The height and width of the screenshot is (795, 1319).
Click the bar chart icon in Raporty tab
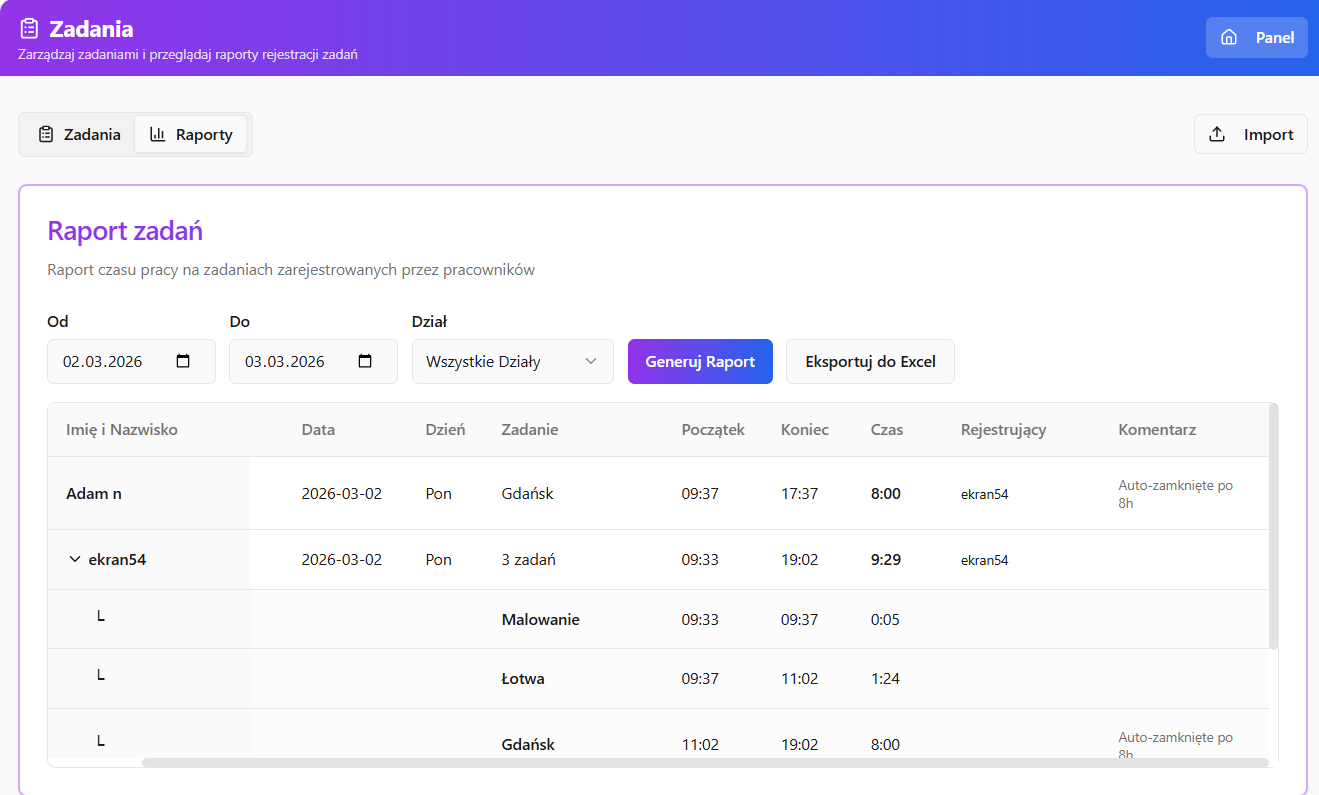[158, 134]
